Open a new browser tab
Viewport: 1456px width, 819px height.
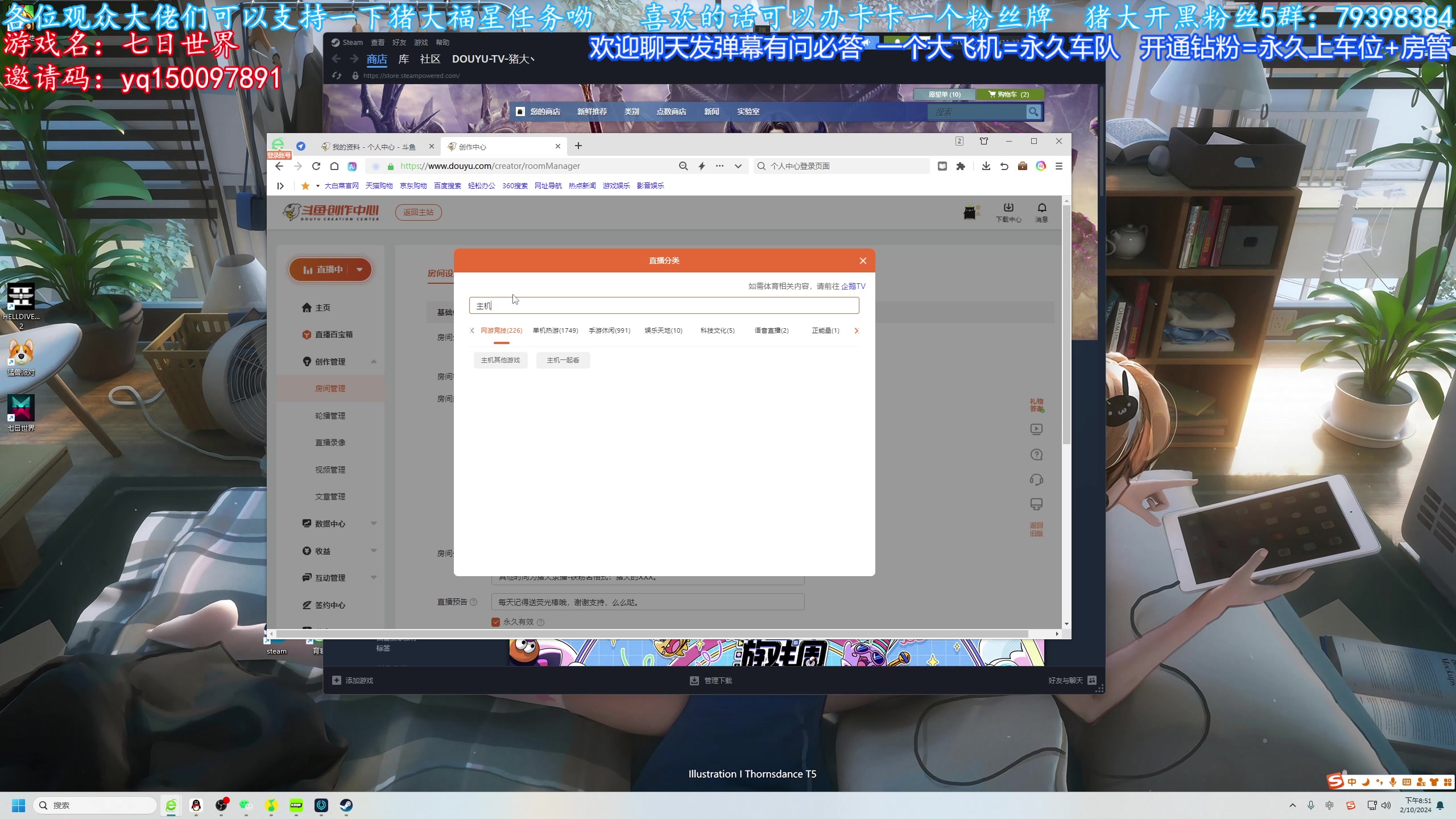(578, 146)
